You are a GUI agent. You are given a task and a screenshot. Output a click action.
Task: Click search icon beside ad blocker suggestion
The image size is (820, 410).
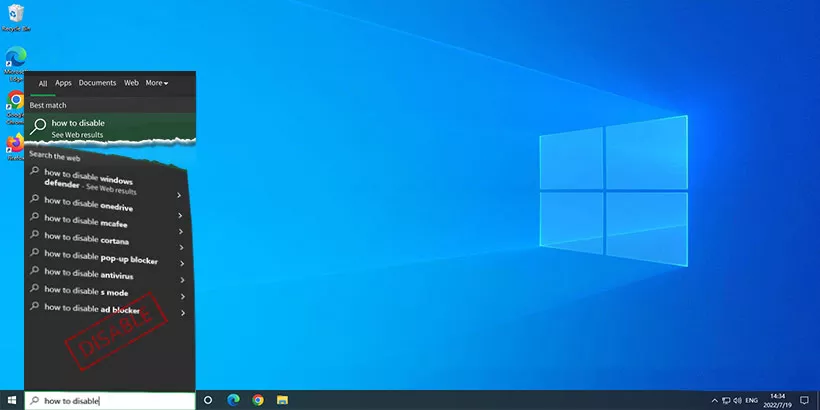pos(35,305)
